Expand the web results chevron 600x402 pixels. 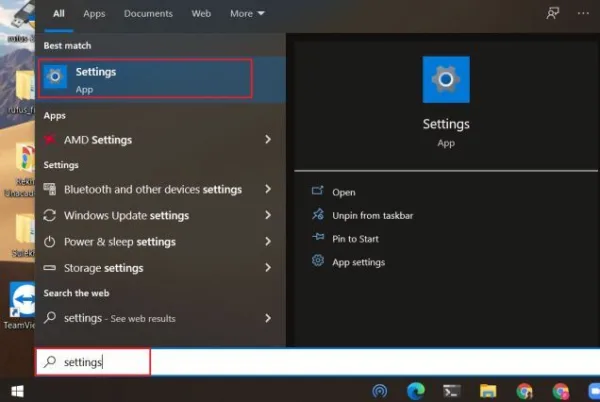coord(268,318)
